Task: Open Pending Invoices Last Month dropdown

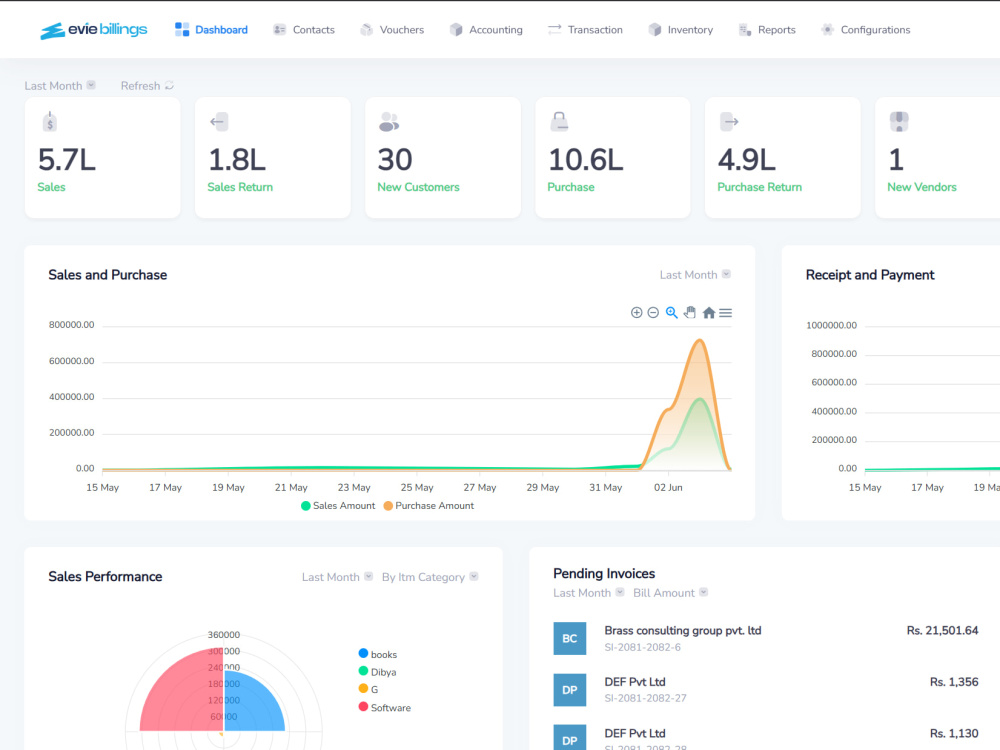Action: point(589,592)
